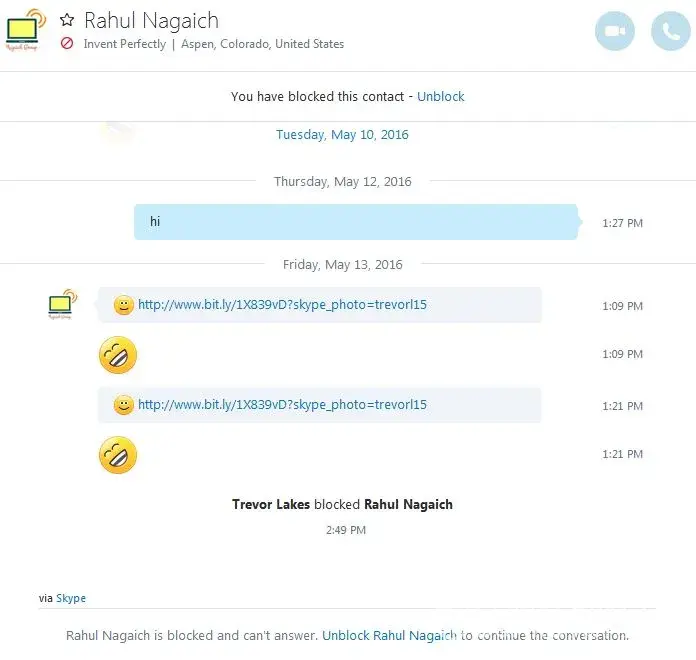
Task: Click the red blocked status icon
Action: (67, 44)
